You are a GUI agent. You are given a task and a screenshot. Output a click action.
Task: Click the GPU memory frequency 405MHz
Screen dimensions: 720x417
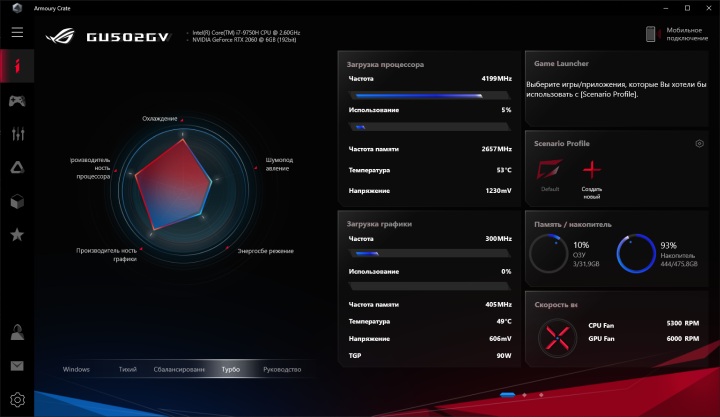pos(498,304)
